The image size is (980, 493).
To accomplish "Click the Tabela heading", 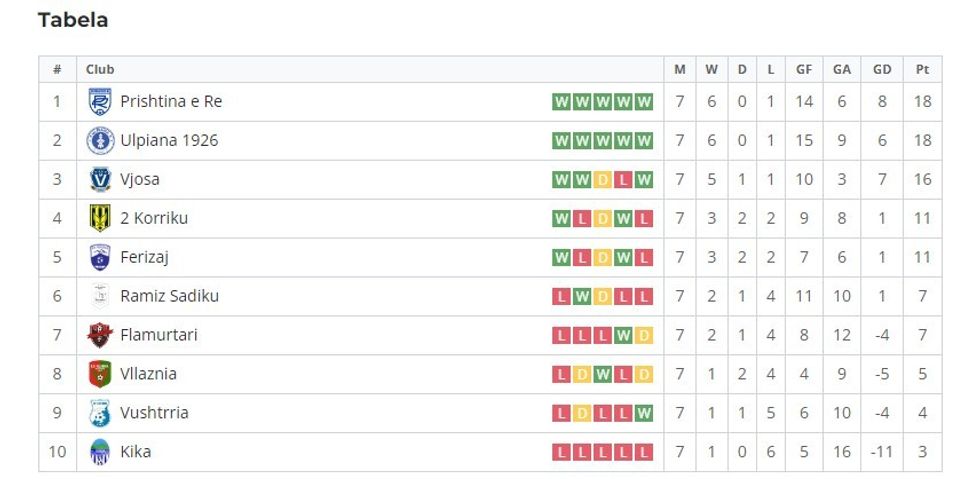I will 73,20.
